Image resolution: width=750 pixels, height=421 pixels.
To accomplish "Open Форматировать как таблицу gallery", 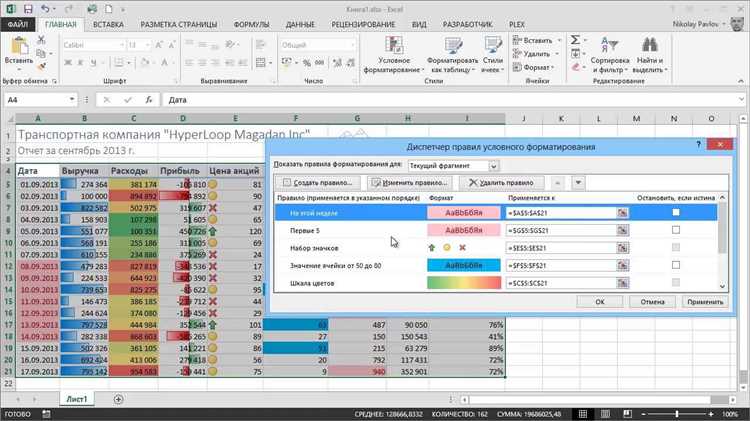I will pyautogui.click(x=452, y=55).
